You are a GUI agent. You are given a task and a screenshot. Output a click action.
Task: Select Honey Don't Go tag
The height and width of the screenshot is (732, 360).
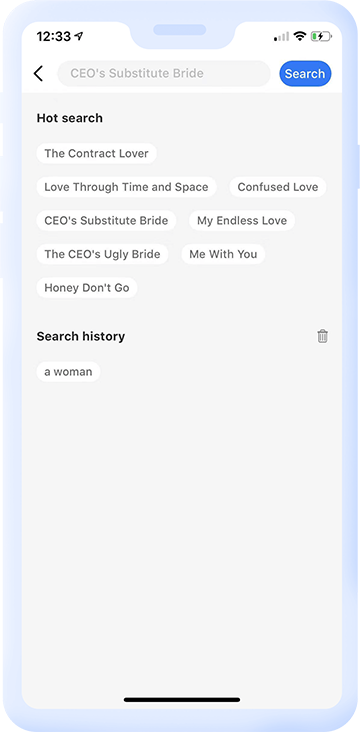87,288
